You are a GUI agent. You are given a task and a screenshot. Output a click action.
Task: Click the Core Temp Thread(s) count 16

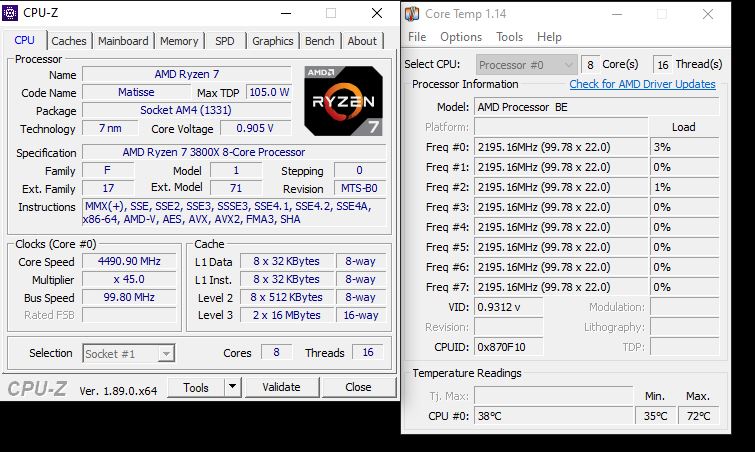(663, 65)
